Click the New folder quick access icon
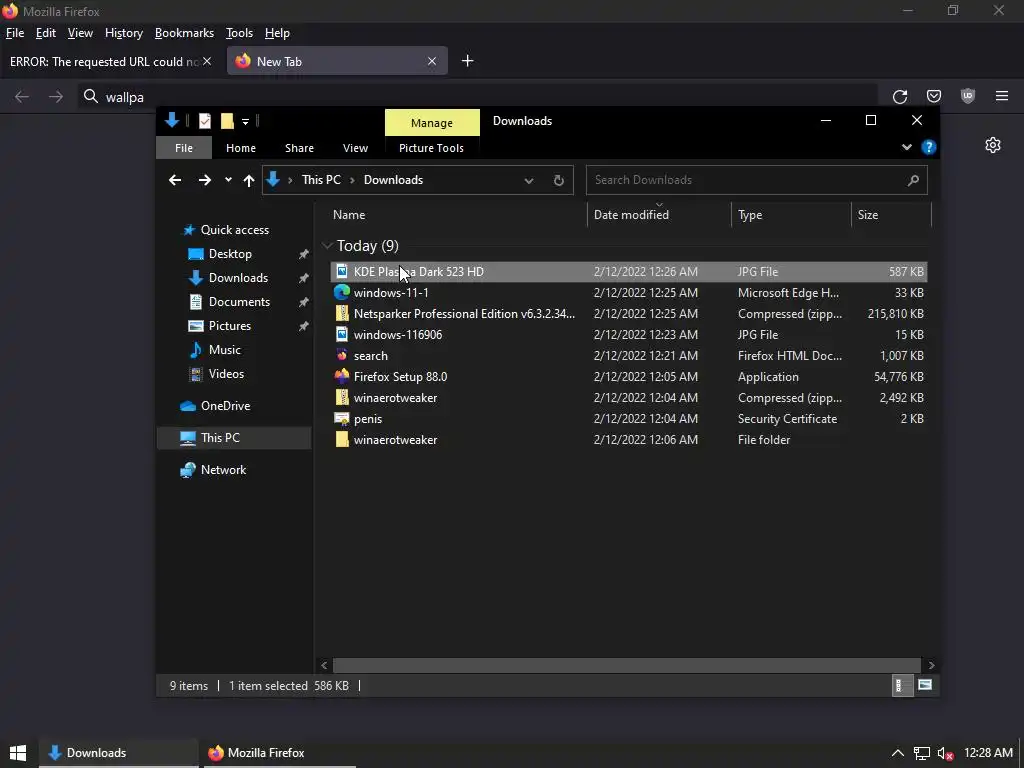Image resolution: width=1024 pixels, height=768 pixels. point(227,121)
